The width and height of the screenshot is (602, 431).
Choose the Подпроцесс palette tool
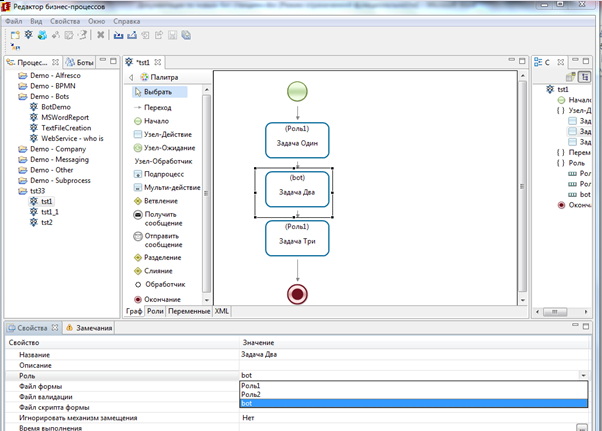[x=165, y=173]
